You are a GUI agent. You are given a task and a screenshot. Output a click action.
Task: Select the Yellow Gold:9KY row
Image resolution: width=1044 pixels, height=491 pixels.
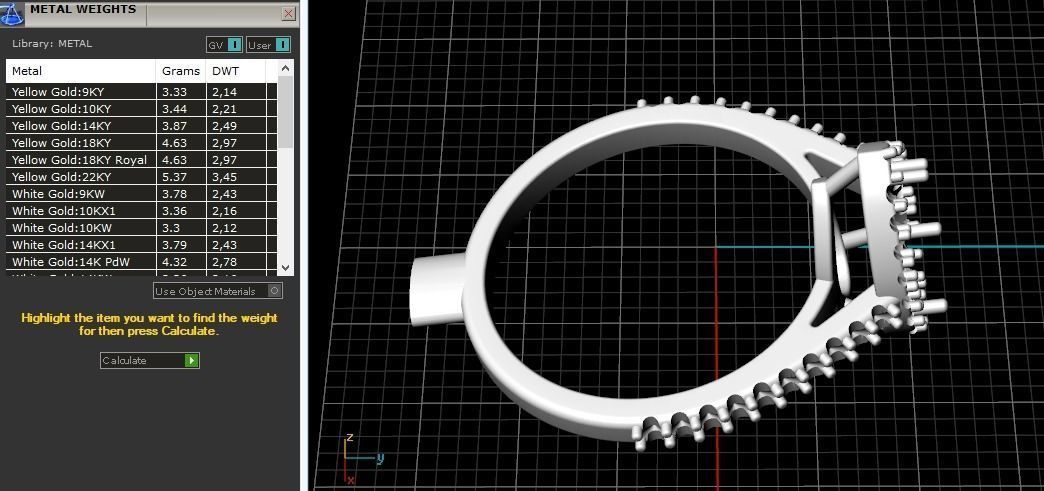pos(141,92)
